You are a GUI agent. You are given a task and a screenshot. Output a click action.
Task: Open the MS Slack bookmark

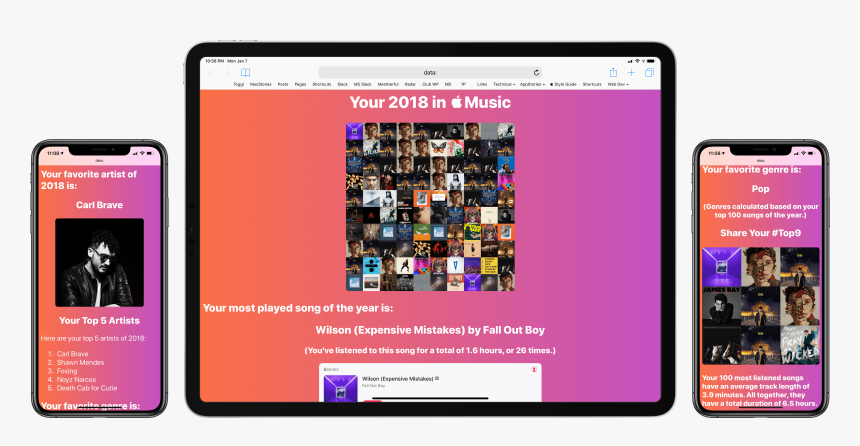coord(363,84)
